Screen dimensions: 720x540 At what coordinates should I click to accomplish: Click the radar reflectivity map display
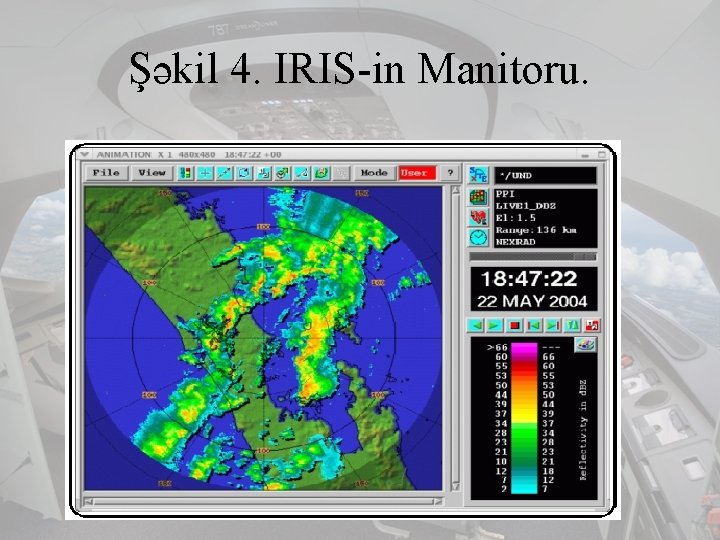(264, 338)
